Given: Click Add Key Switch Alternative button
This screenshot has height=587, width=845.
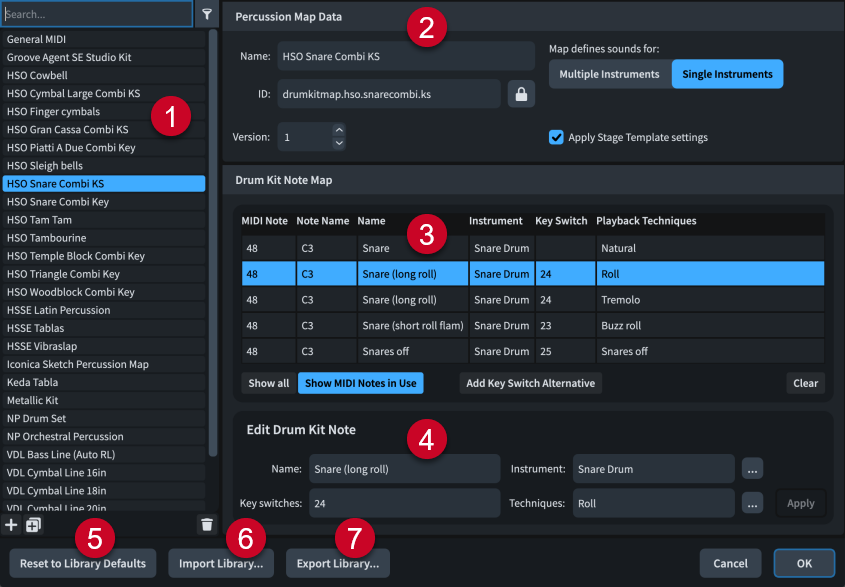Looking at the screenshot, I should [x=530, y=383].
